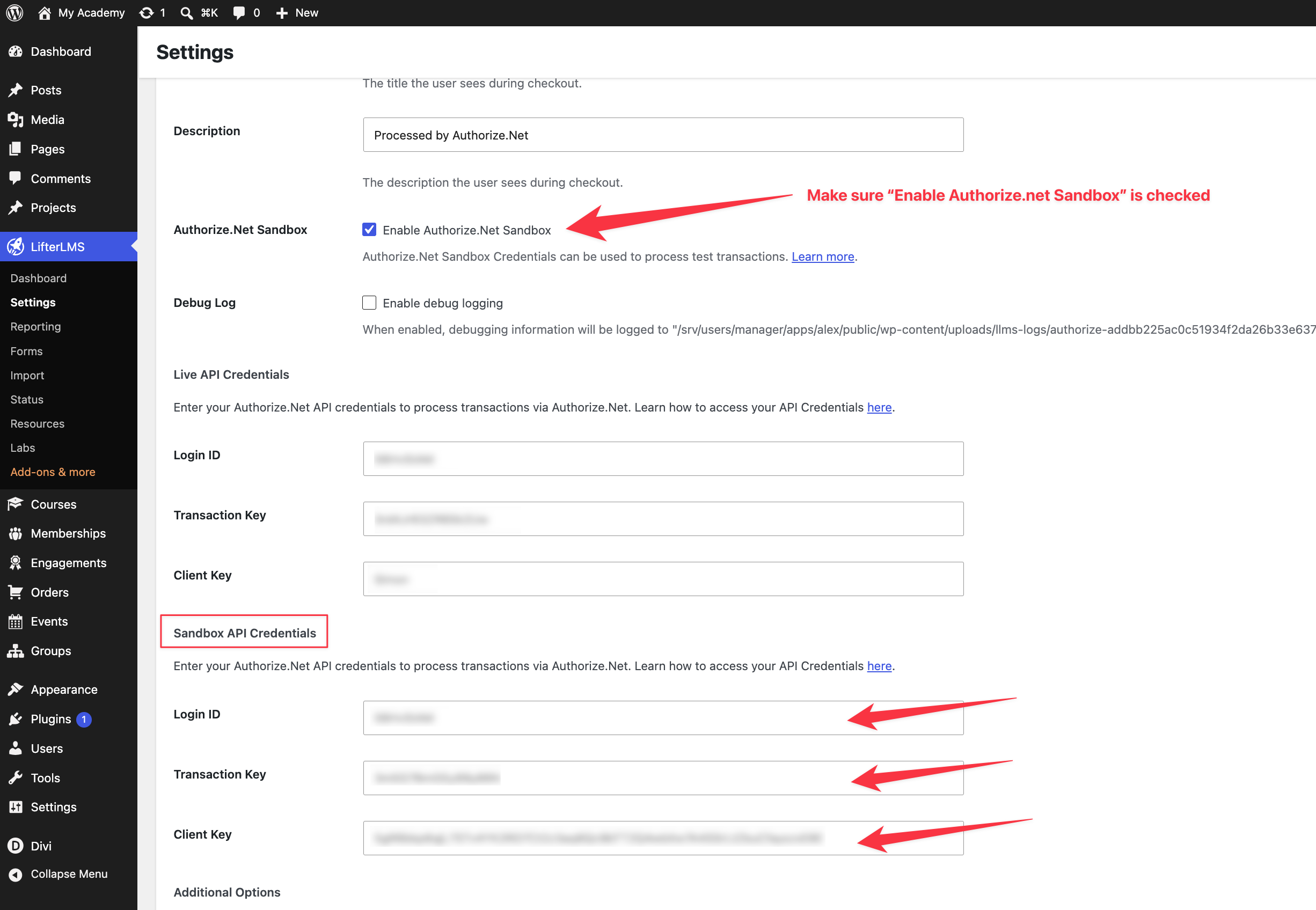Open Status submenu item
The height and width of the screenshot is (910, 1316).
point(27,399)
